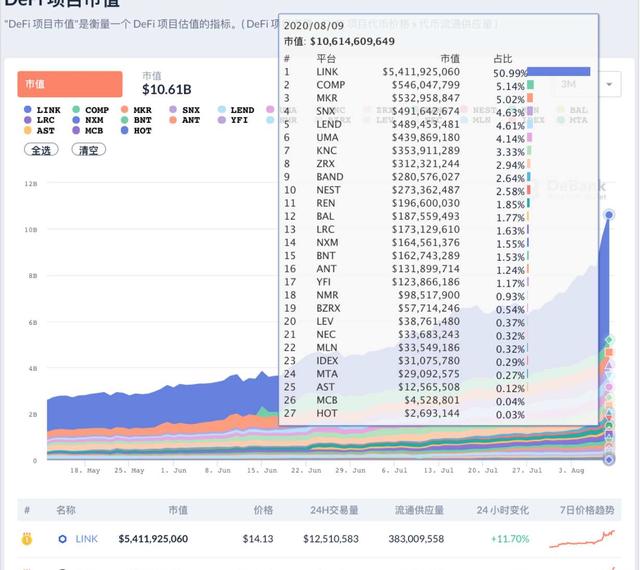Toggle MCB series in chart legend
Image resolution: width=640 pixels, height=570 pixels.
coord(88,131)
